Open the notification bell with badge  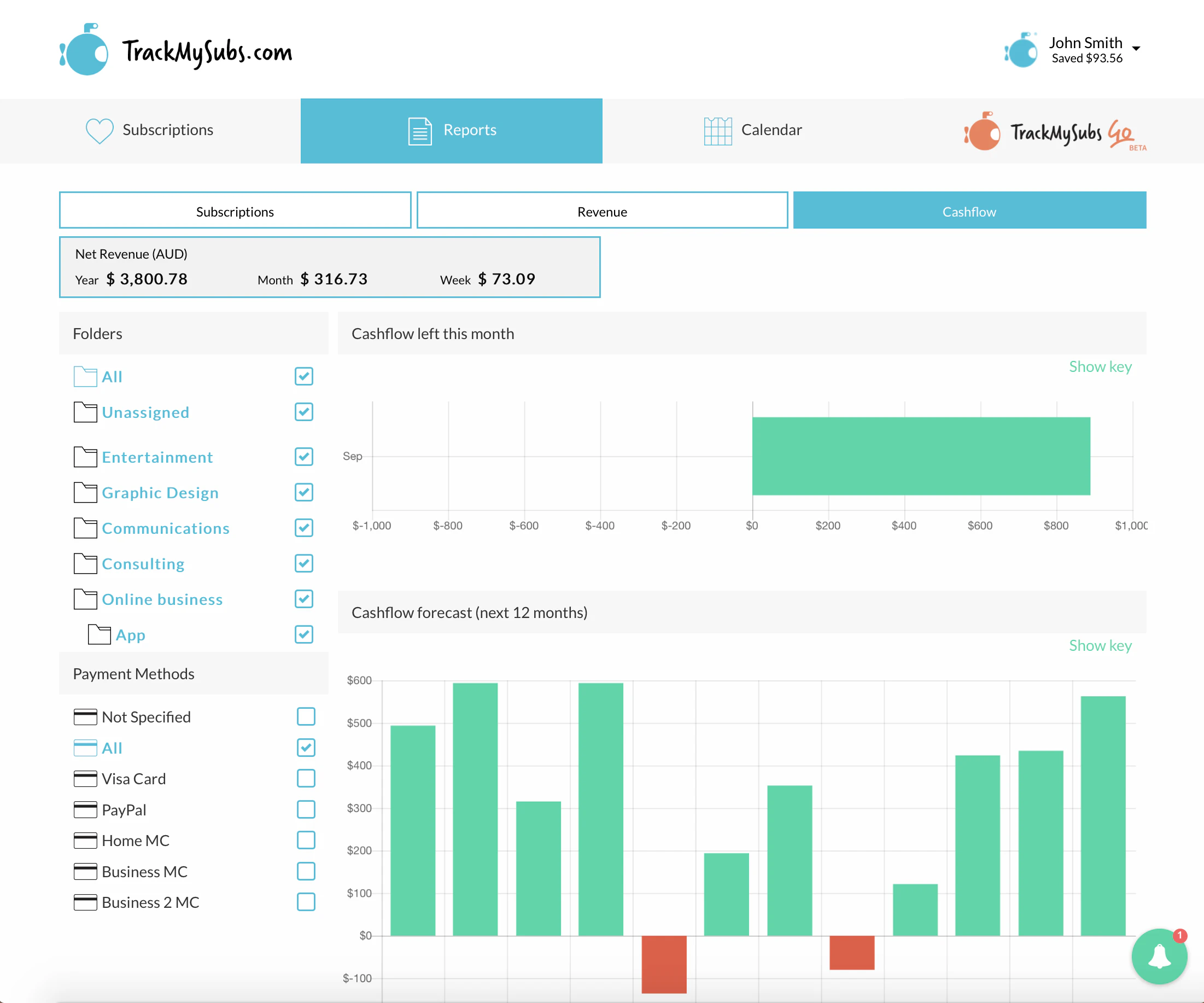[x=1159, y=956]
